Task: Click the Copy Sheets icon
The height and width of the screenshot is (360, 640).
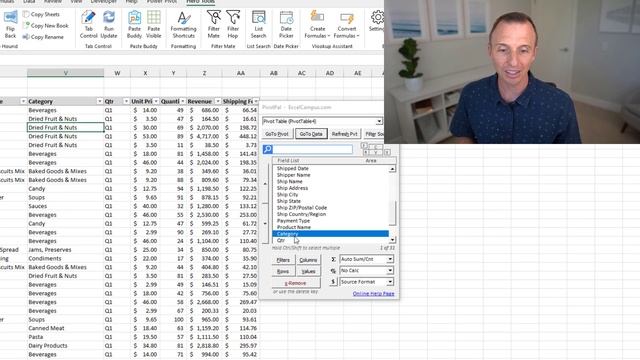Action: (26, 14)
